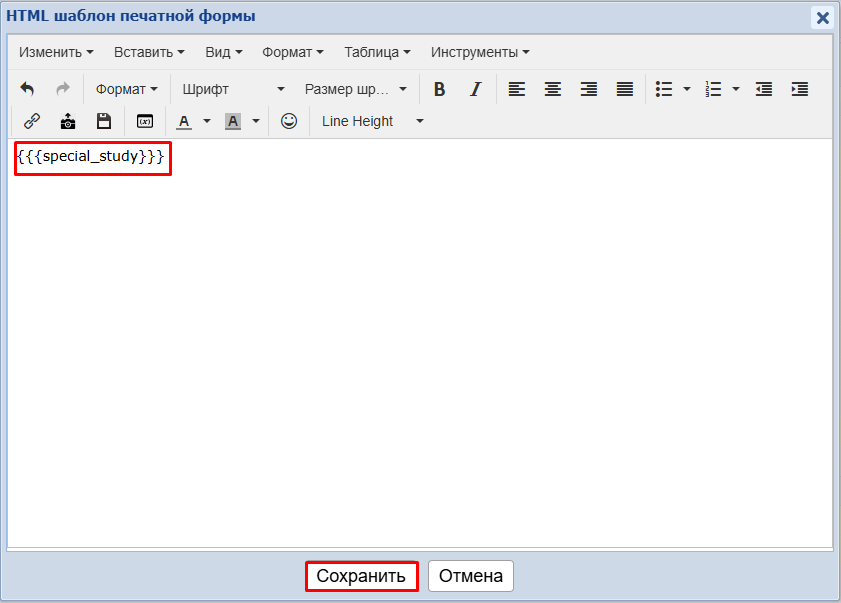Click the floppy disk save icon
The image size is (841, 603).
point(104,121)
